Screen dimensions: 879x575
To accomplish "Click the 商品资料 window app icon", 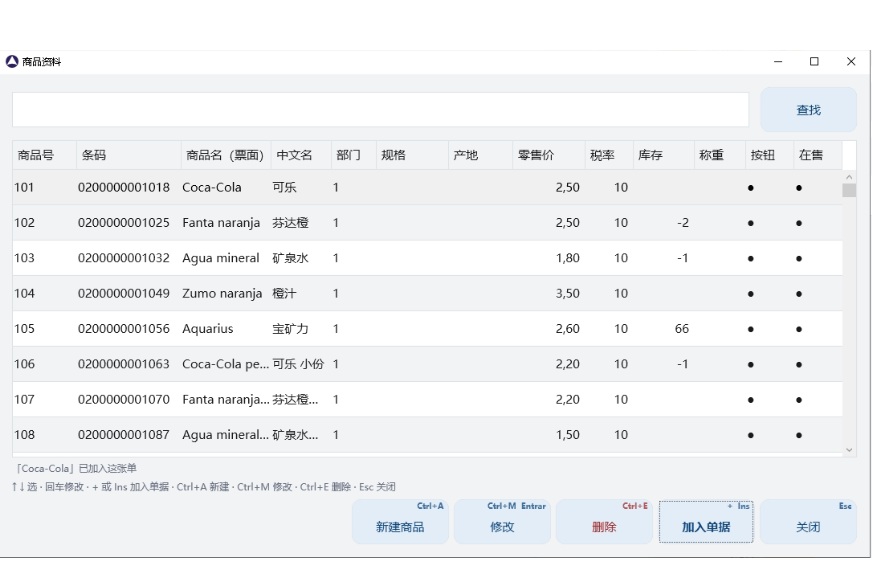I will point(12,61).
